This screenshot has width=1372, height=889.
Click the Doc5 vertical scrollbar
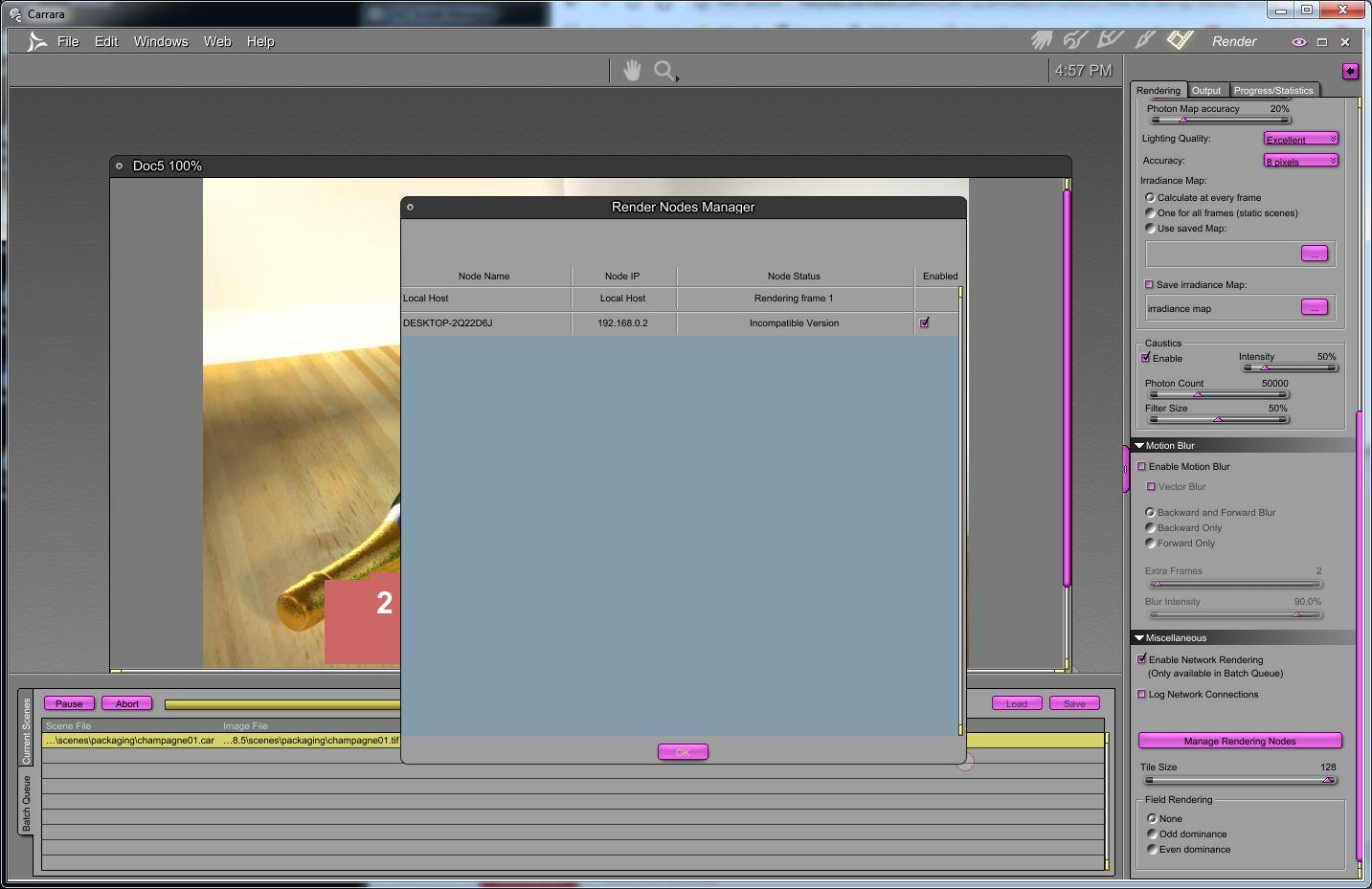tap(1067, 388)
